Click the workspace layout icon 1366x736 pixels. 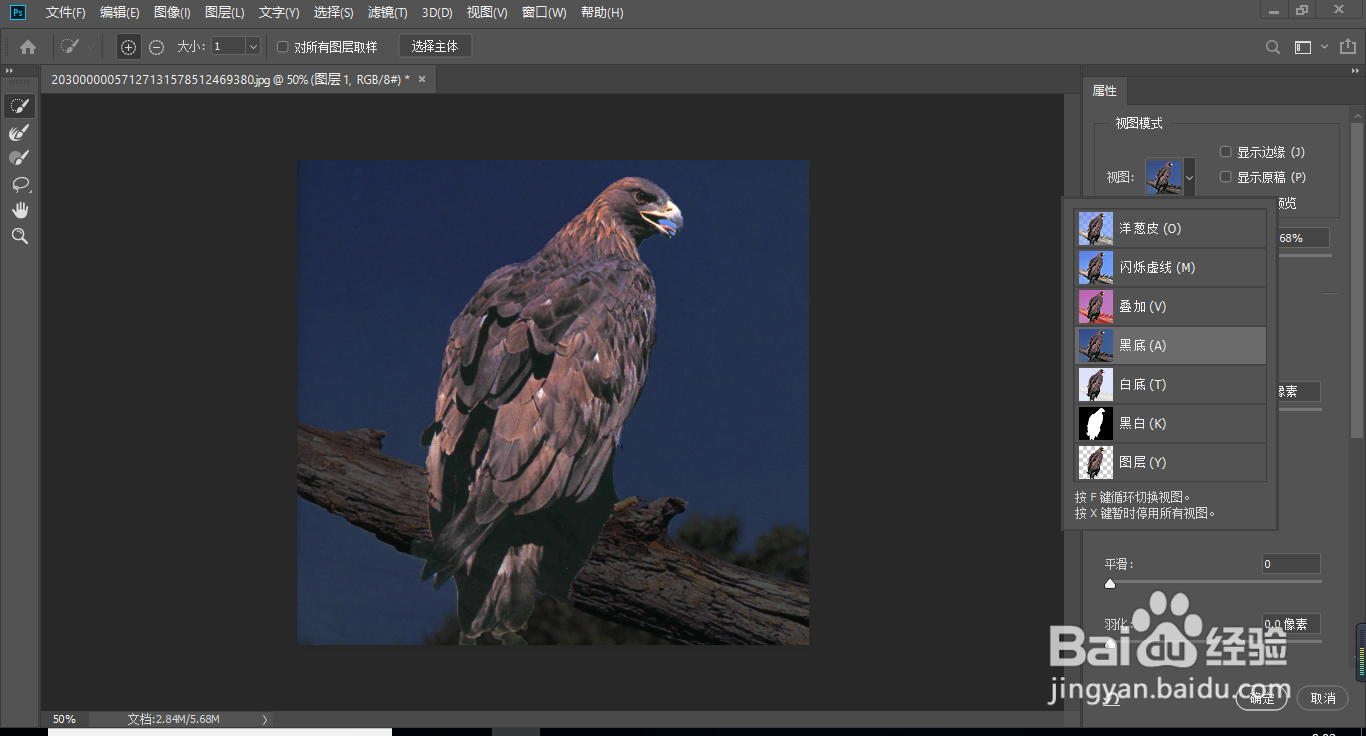(1302, 47)
